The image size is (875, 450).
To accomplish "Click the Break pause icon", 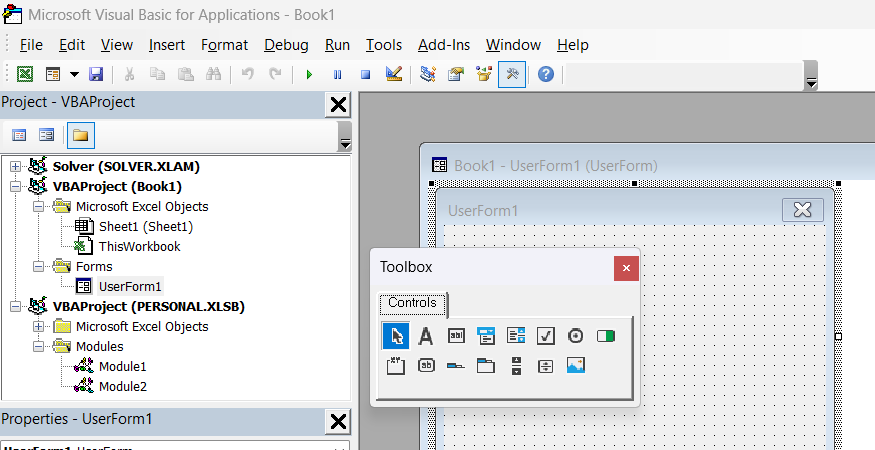I will [338, 74].
